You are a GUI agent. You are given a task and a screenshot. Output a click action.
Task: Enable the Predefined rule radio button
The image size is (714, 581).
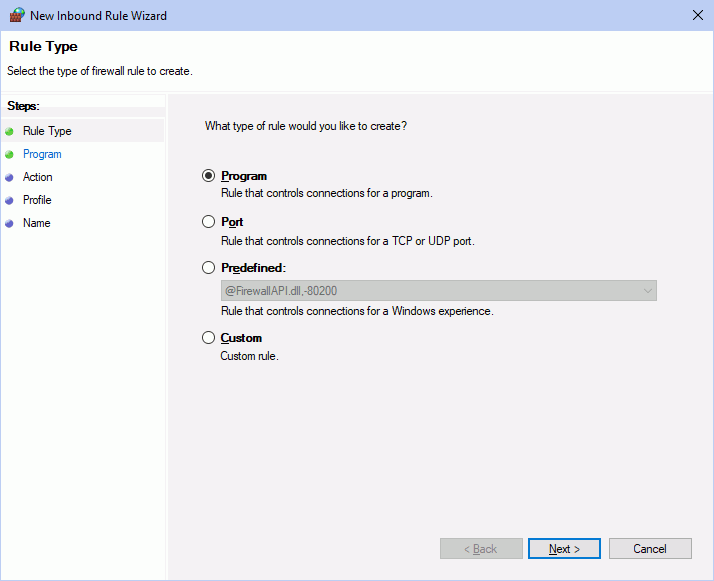coord(209,268)
